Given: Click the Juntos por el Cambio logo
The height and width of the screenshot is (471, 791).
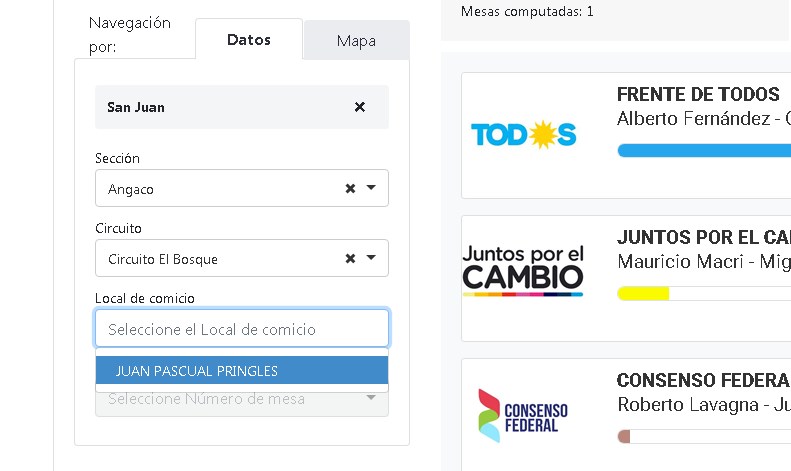Looking at the screenshot, I should pyautogui.click(x=523, y=270).
